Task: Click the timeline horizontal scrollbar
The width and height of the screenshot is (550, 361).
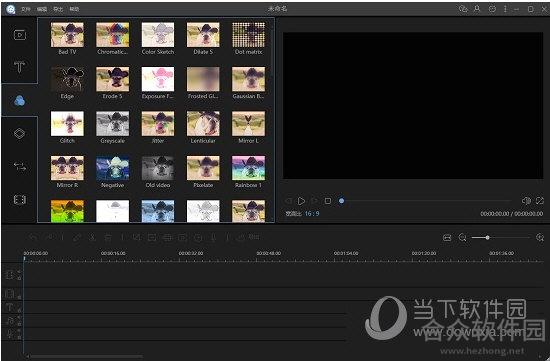Action: [86, 357]
